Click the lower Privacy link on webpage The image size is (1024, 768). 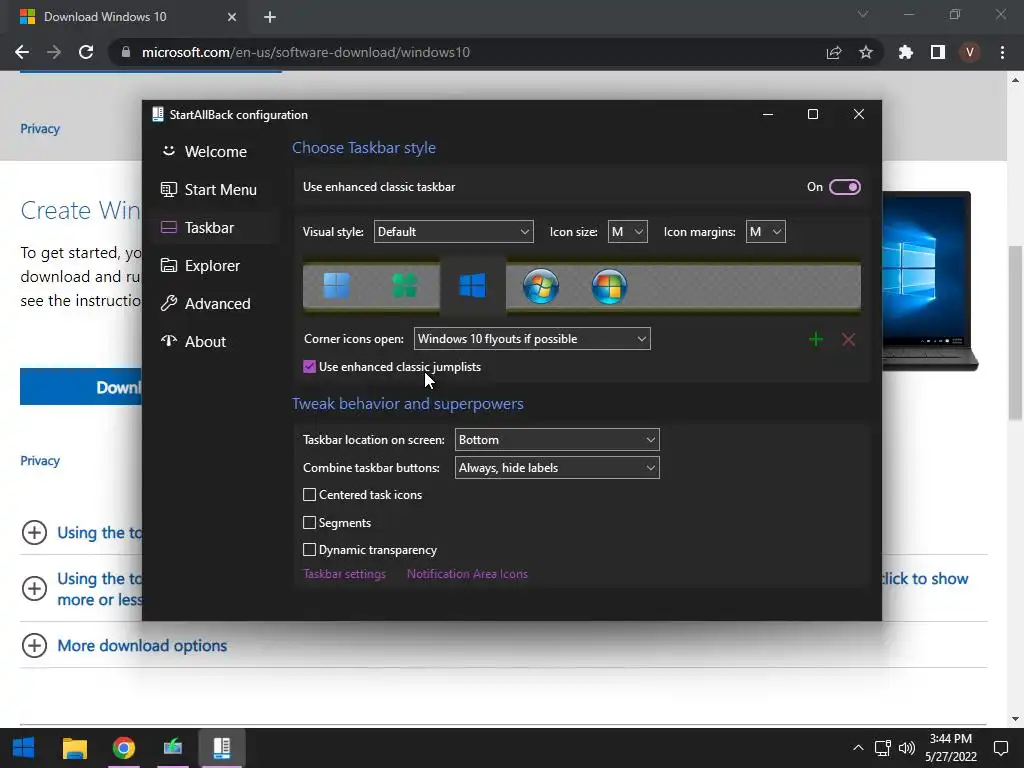point(40,460)
